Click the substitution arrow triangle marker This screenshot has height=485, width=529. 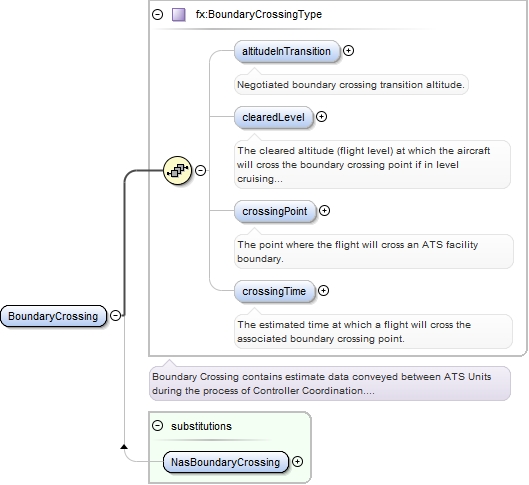click(124, 447)
